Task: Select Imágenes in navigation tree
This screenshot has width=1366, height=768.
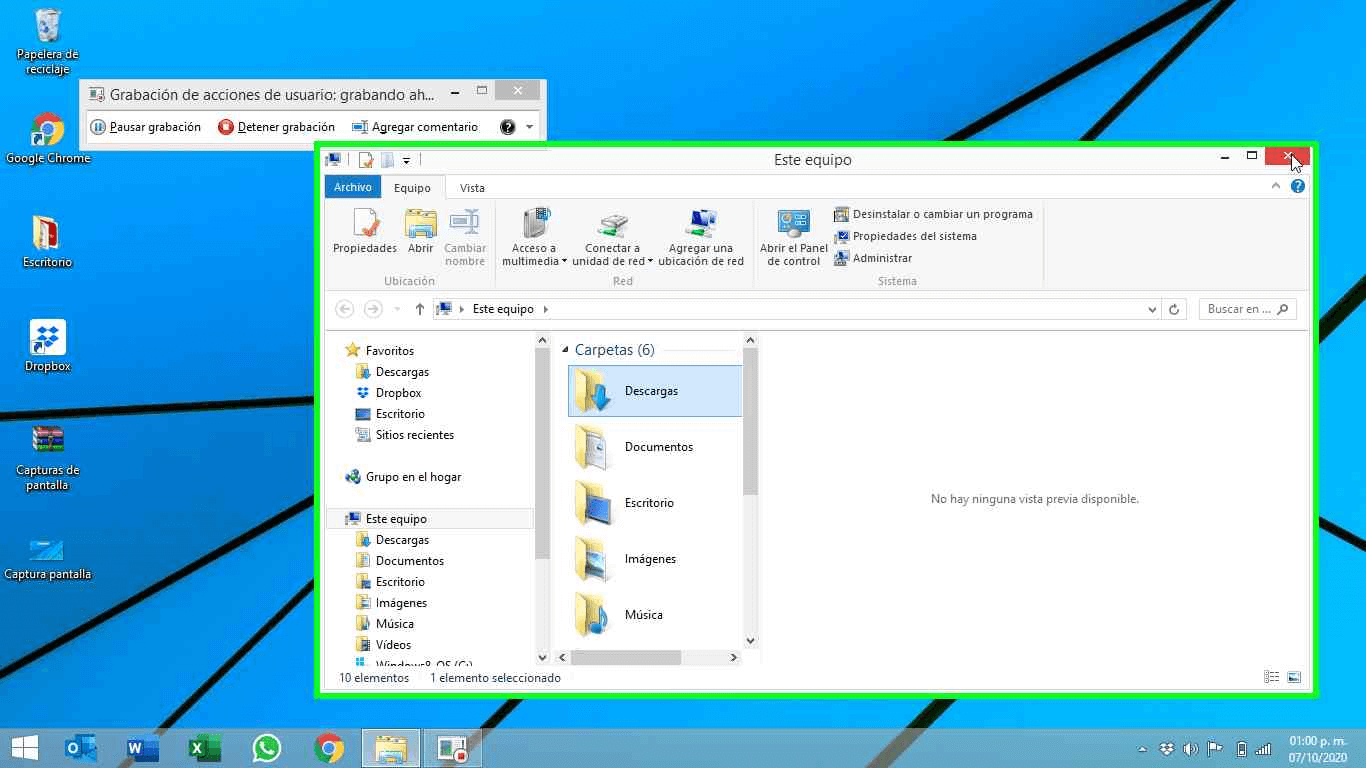Action: coord(401,603)
